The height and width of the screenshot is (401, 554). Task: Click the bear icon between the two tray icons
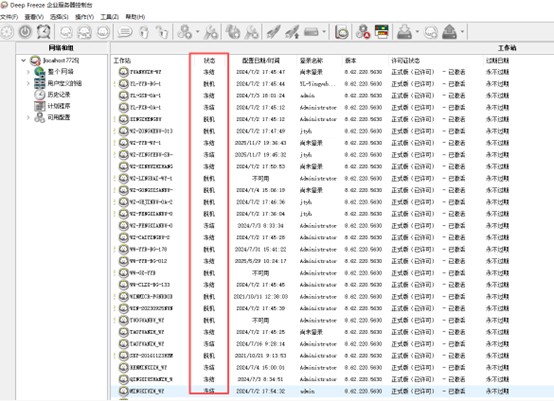(431, 32)
